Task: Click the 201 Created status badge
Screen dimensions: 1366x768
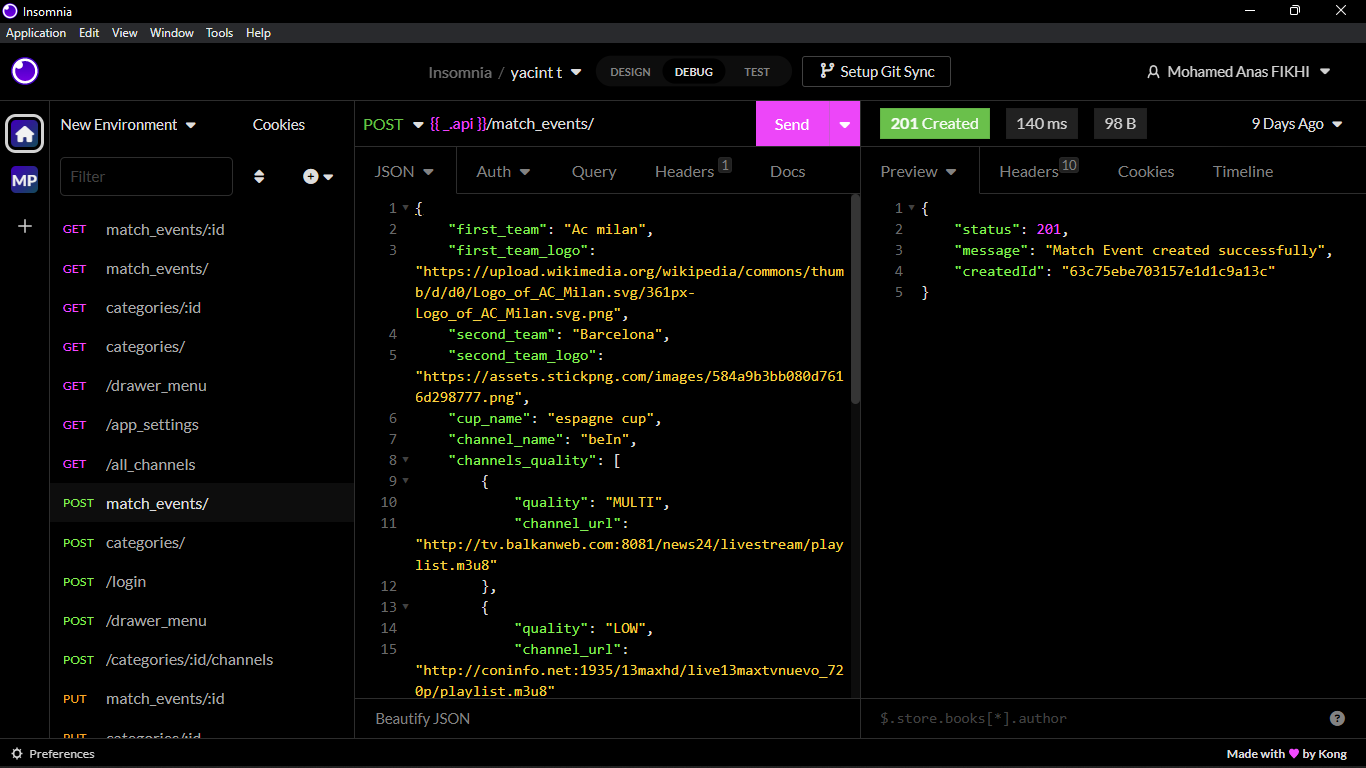Action: 934,124
